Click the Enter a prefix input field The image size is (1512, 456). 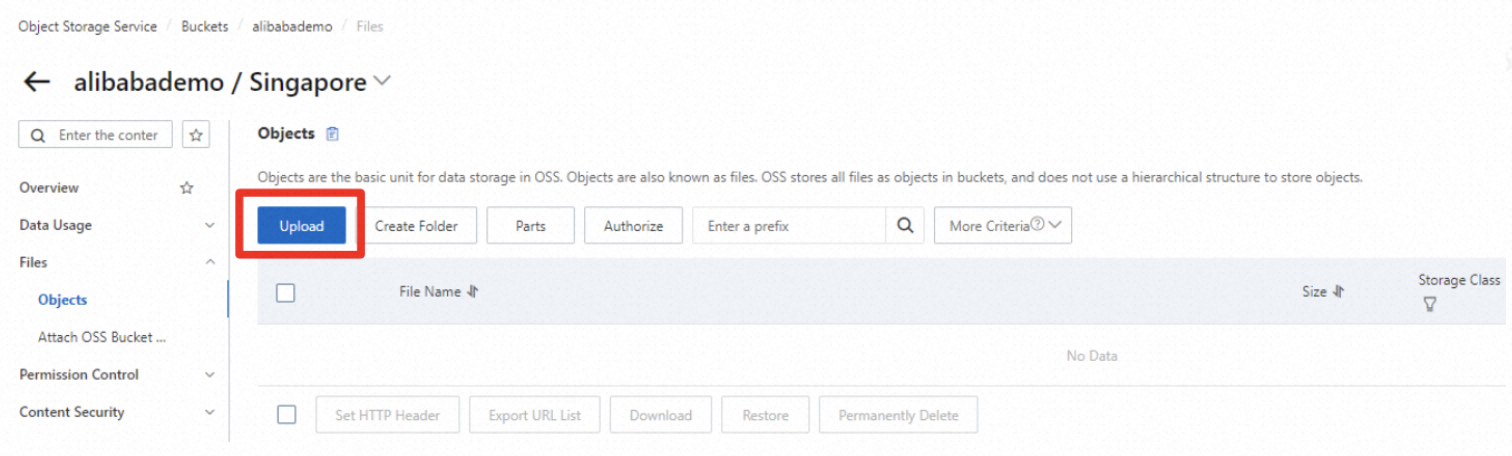[788, 226]
